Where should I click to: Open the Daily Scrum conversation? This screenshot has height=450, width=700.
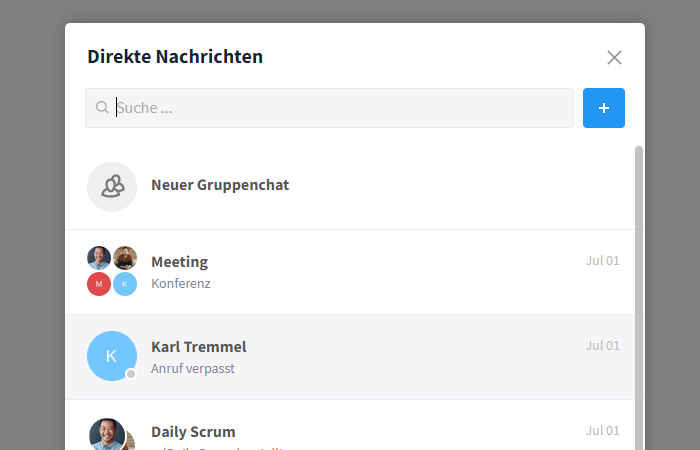[x=350, y=425]
